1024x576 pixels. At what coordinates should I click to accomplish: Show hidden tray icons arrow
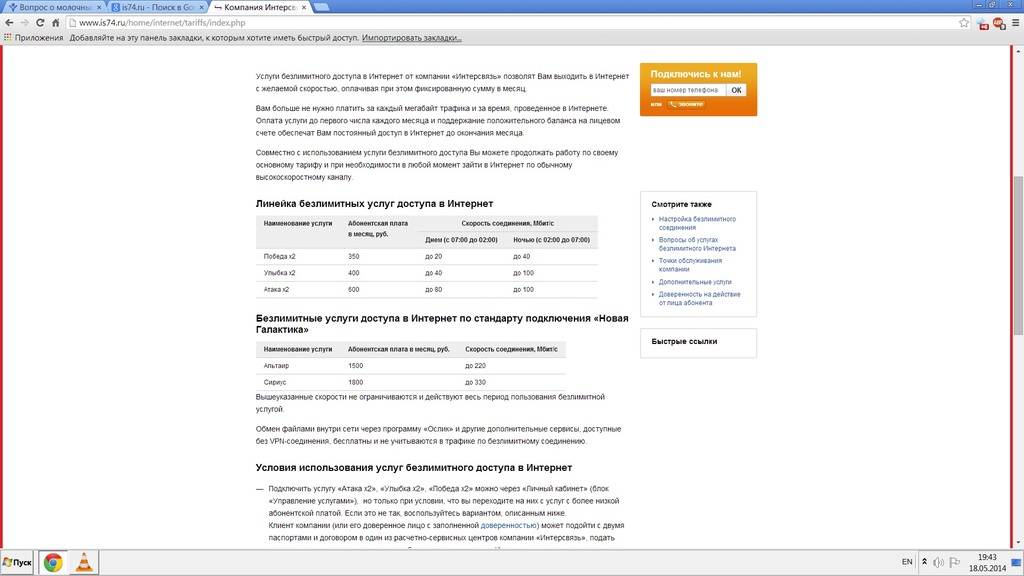tap(924, 562)
